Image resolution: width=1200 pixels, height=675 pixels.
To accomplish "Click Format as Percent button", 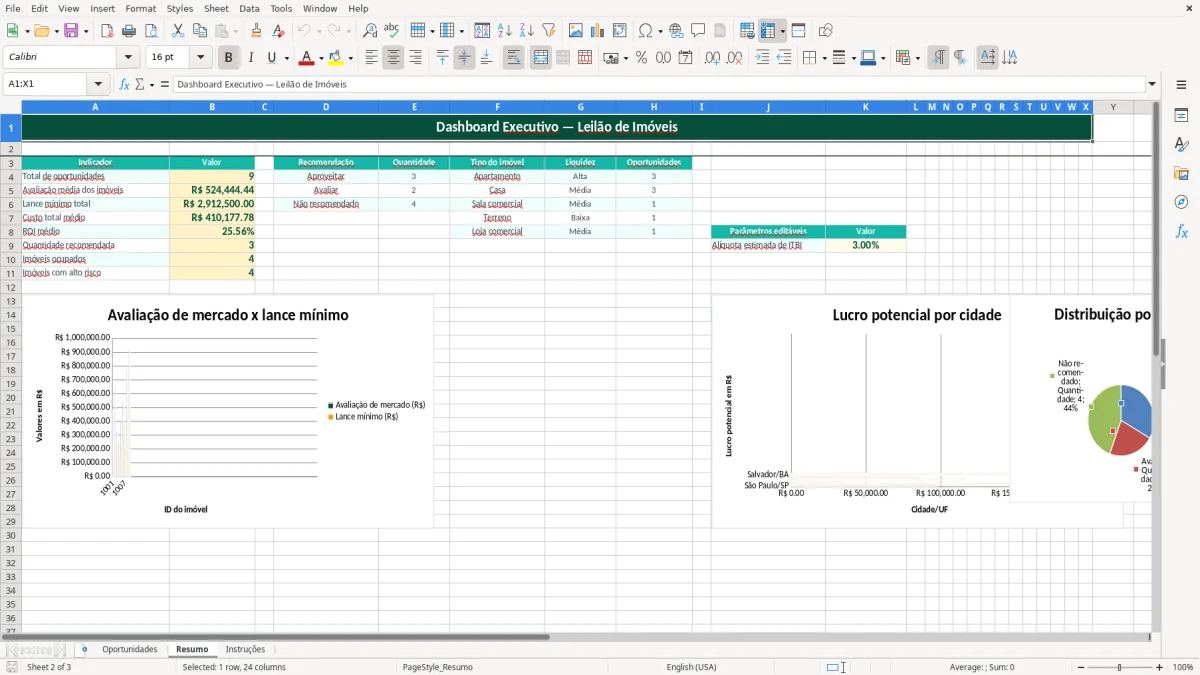I will tap(641, 58).
